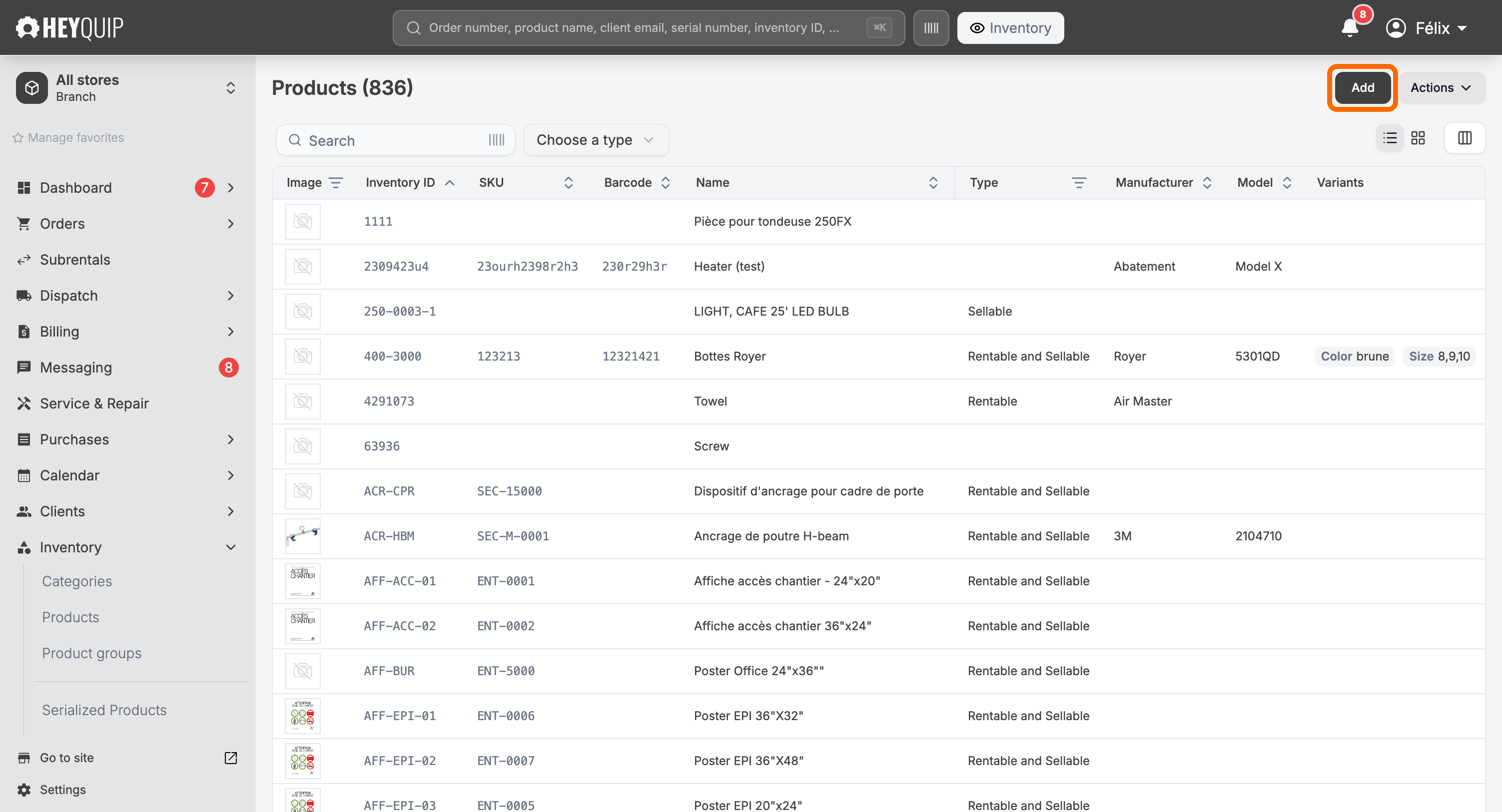Viewport: 1502px width, 812px height.
Task: Sort by SKU column arrows
Action: coord(569,182)
